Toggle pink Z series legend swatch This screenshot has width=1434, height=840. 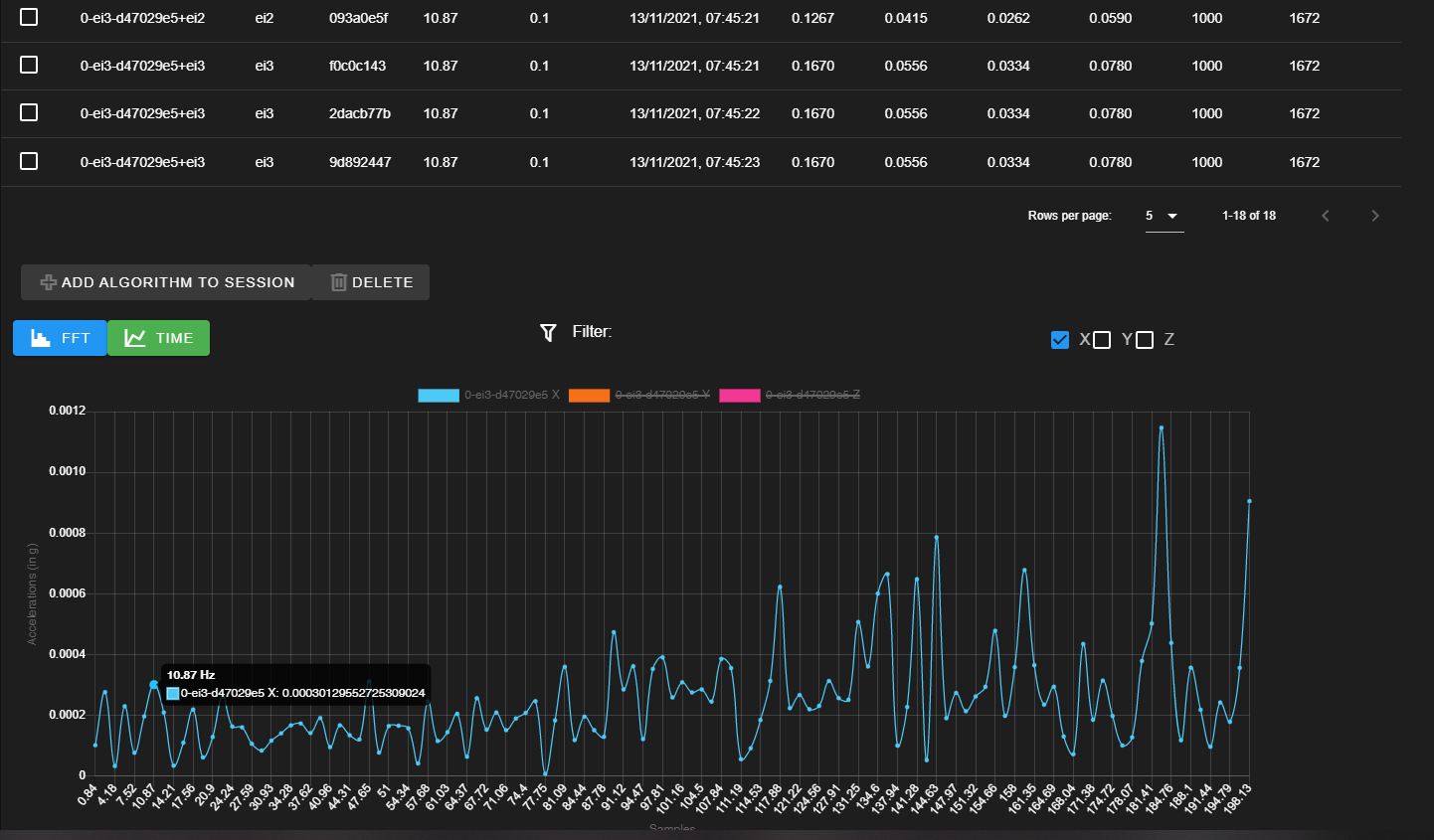point(740,396)
